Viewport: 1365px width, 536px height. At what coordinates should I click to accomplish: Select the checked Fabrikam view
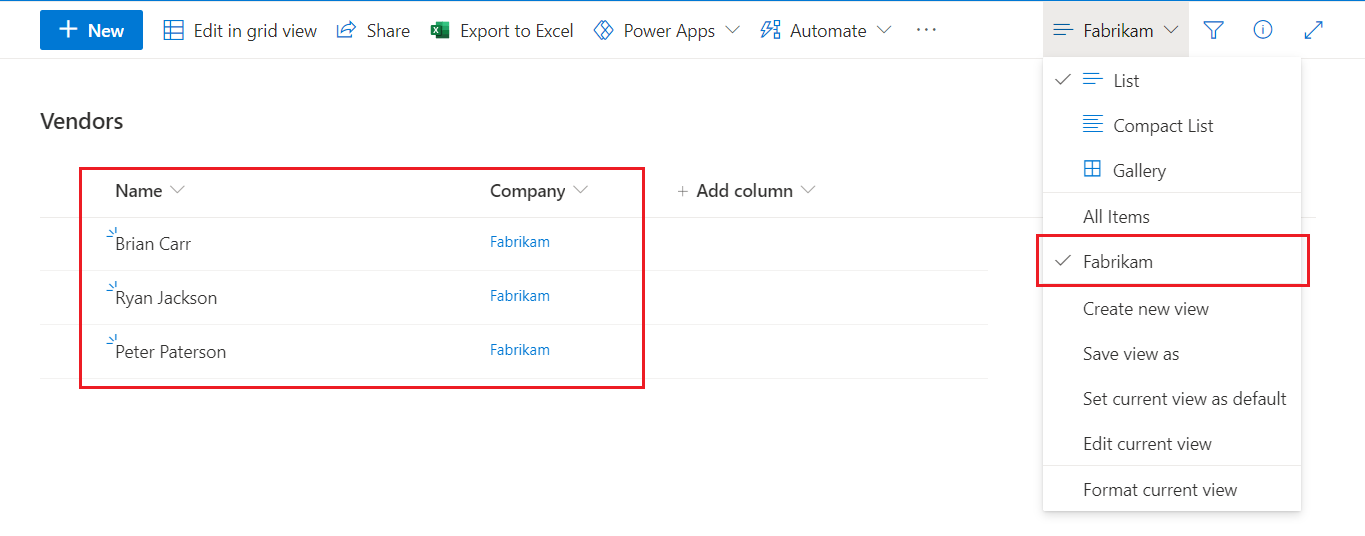1117,261
